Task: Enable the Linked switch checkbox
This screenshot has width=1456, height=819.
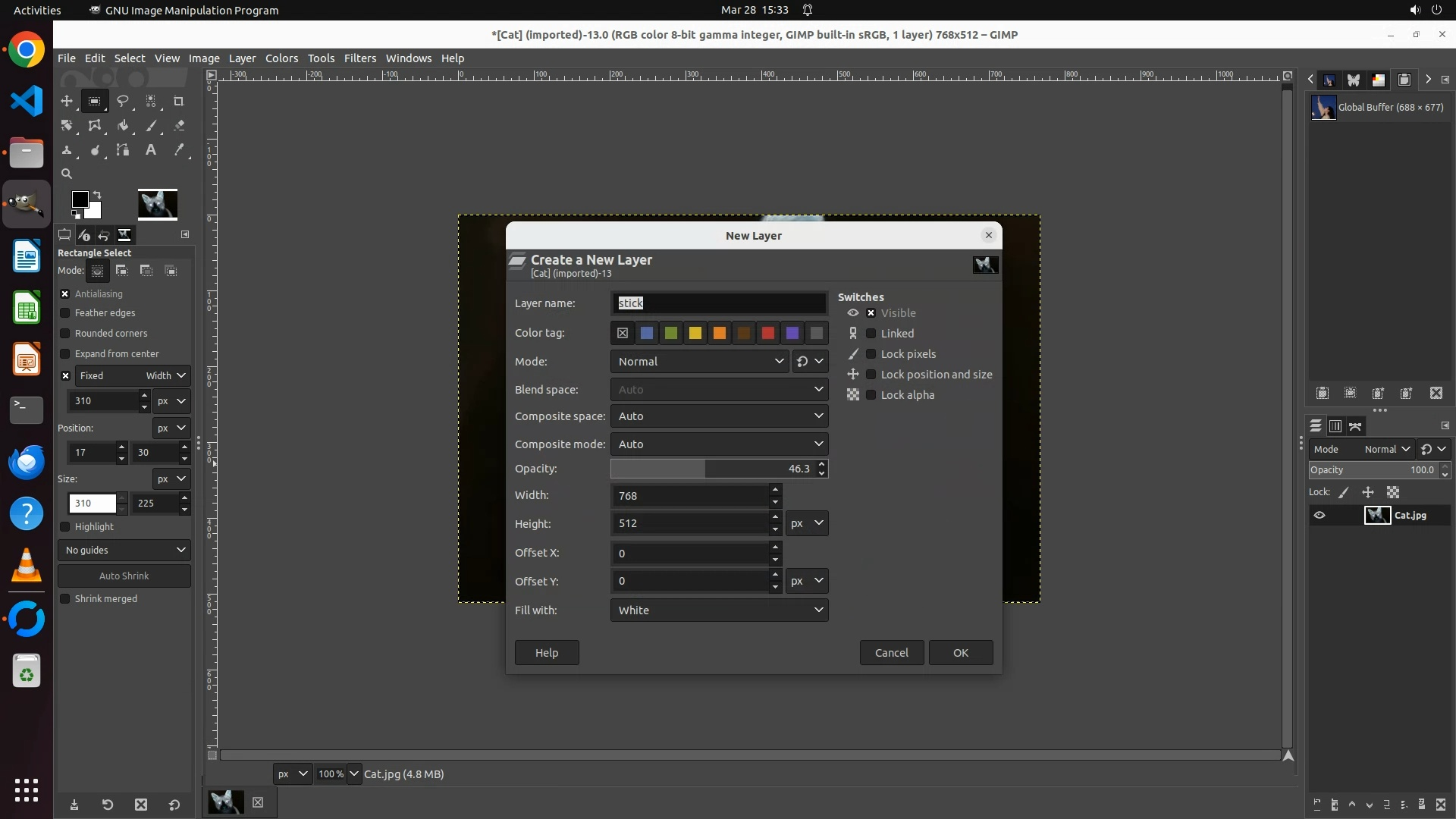Action: click(871, 334)
